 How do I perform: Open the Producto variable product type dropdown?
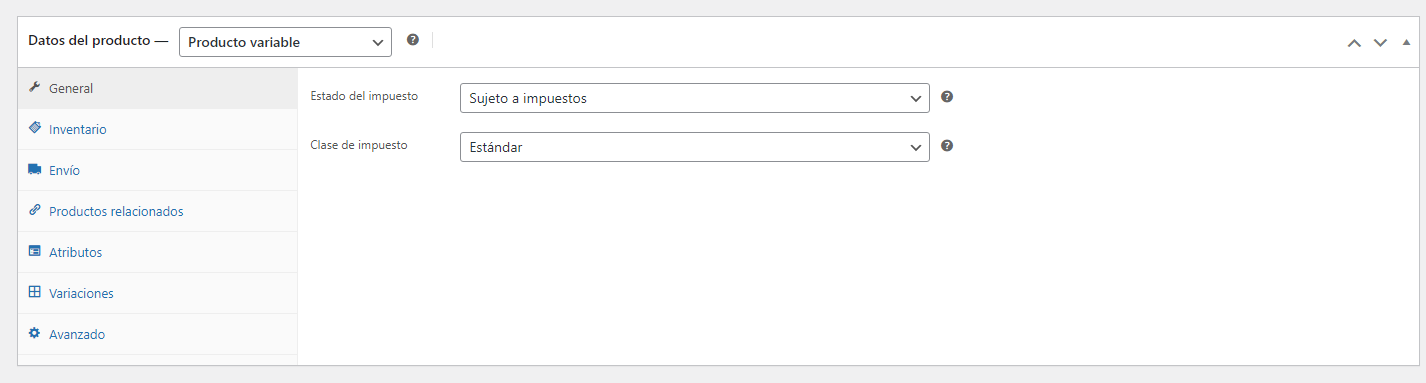(285, 42)
